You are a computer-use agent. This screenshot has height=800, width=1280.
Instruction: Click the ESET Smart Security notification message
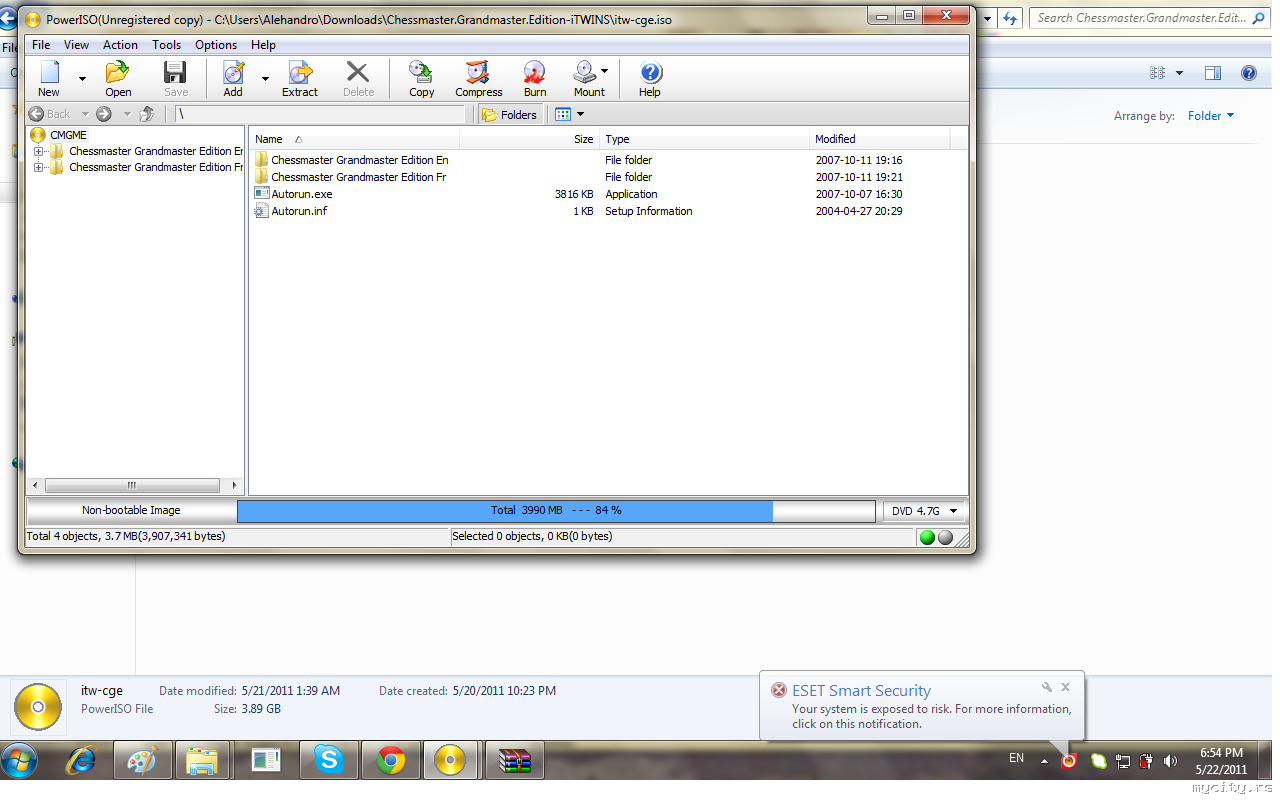[931, 716]
